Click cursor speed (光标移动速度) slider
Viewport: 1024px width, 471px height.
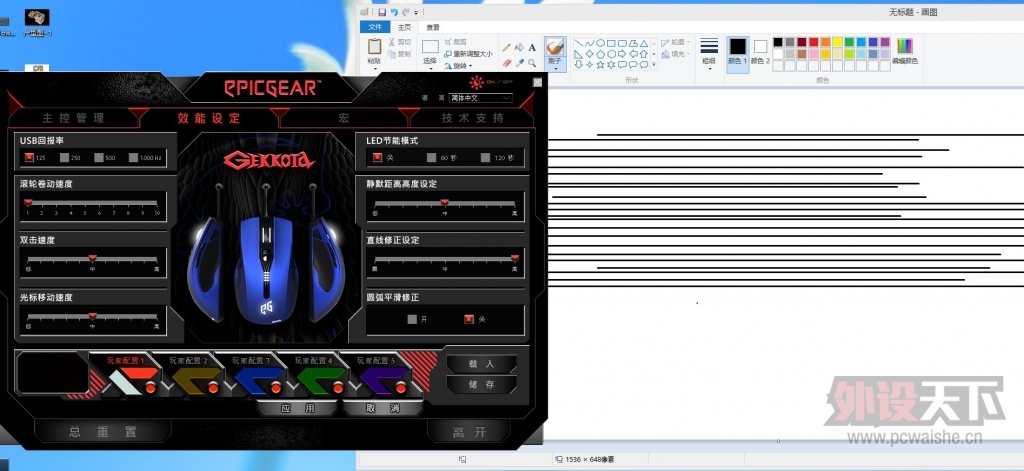click(92, 316)
